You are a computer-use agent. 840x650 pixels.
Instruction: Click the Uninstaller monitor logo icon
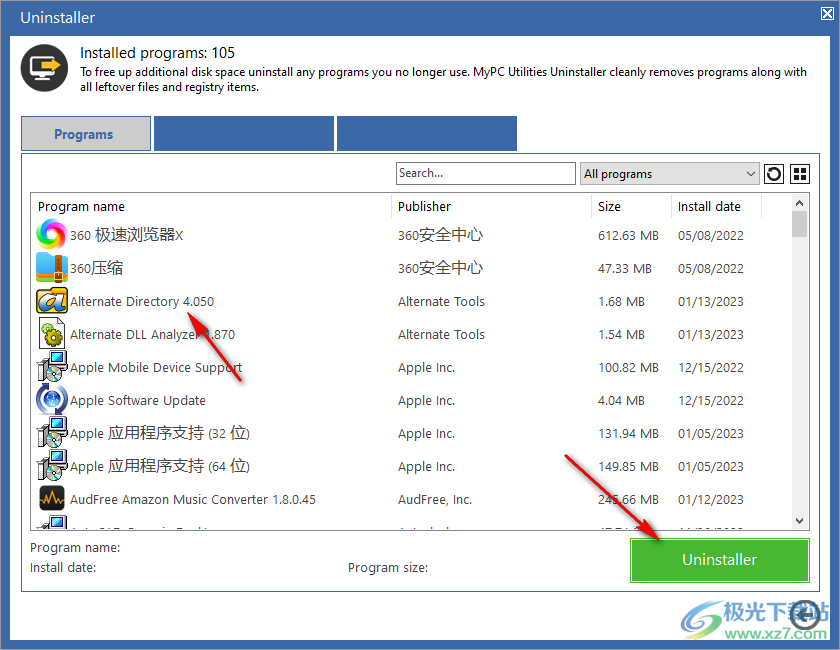[44, 68]
